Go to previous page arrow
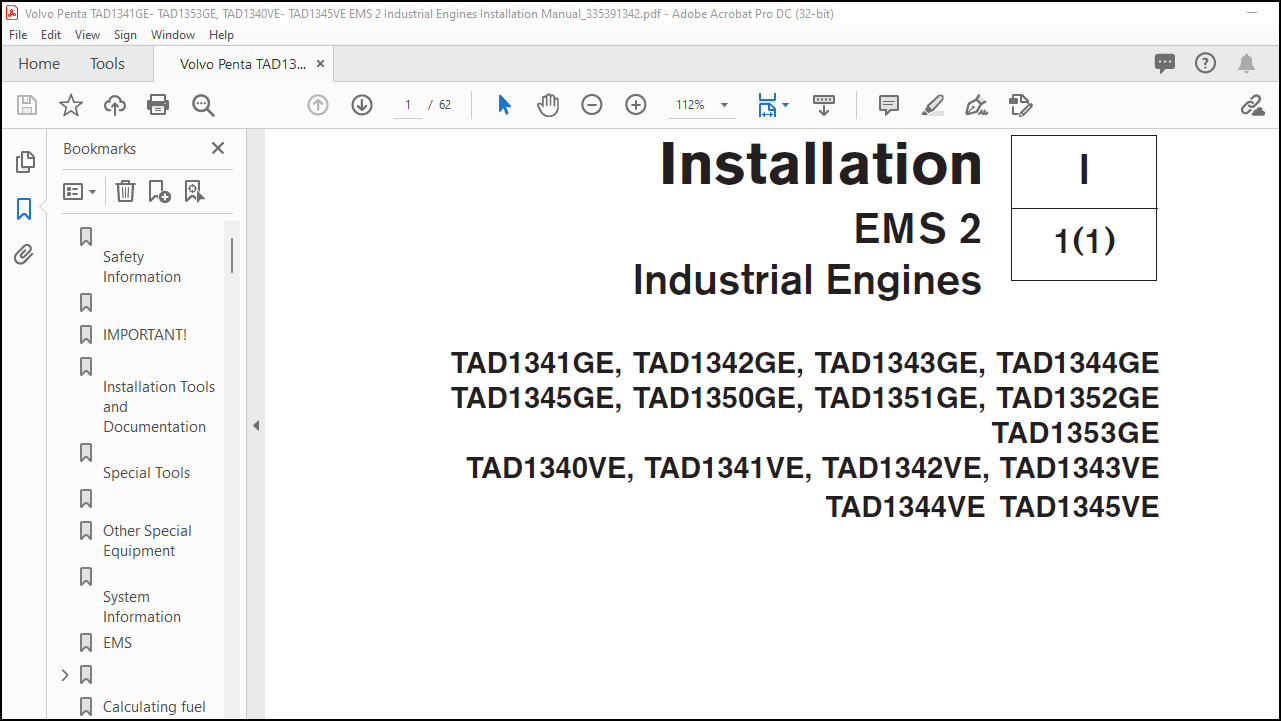The width and height of the screenshot is (1281, 721). [318, 105]
